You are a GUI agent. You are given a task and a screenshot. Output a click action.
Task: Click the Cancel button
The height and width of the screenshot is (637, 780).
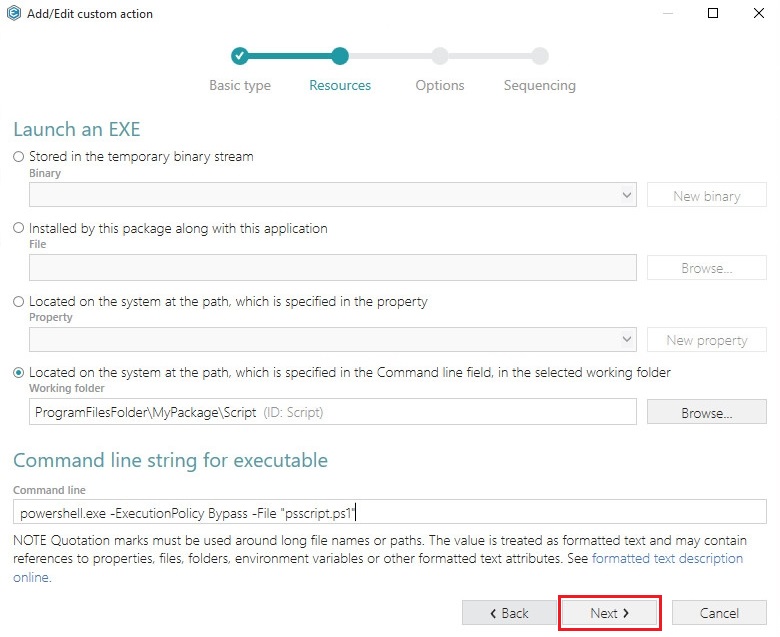pos(719,613)
